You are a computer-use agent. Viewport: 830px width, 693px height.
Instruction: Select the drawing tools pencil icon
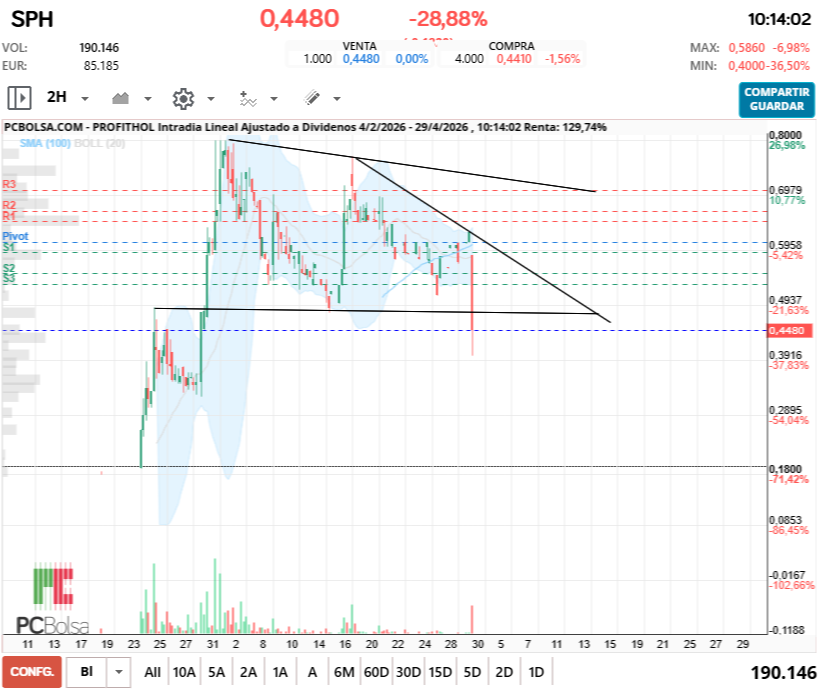coord(310,97)
